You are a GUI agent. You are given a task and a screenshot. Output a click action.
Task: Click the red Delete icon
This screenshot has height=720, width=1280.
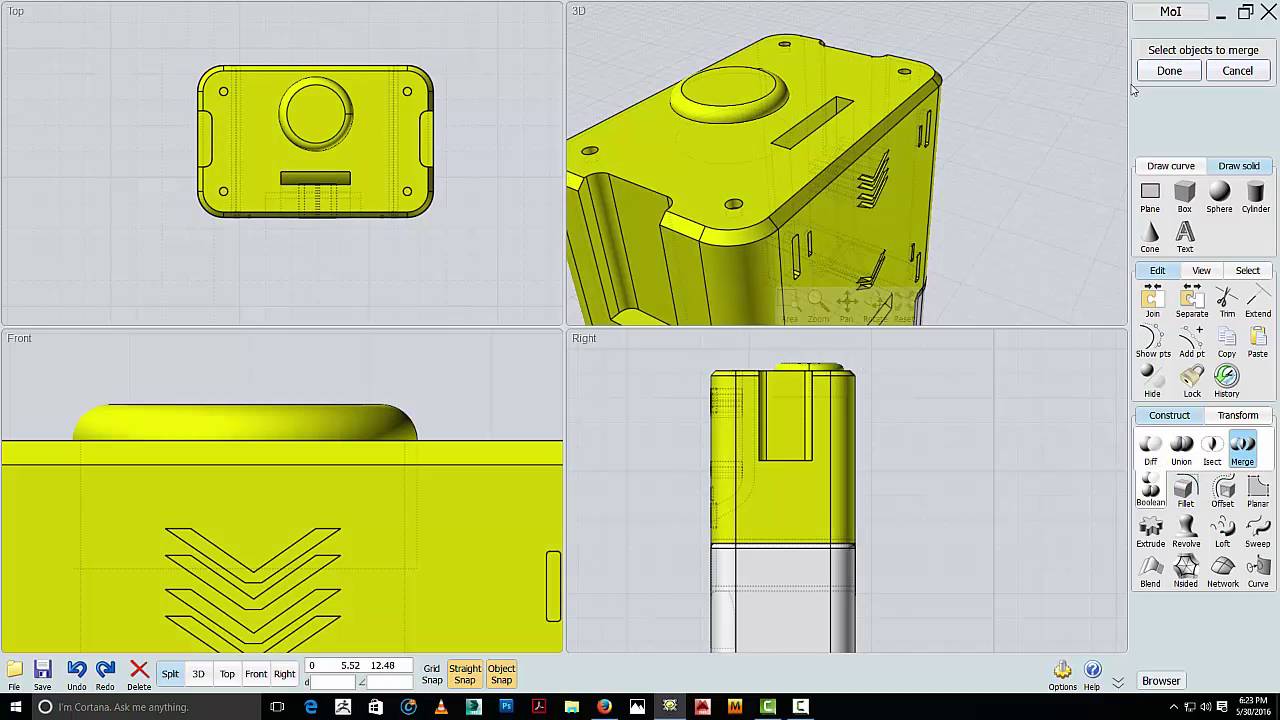point(139,675)
